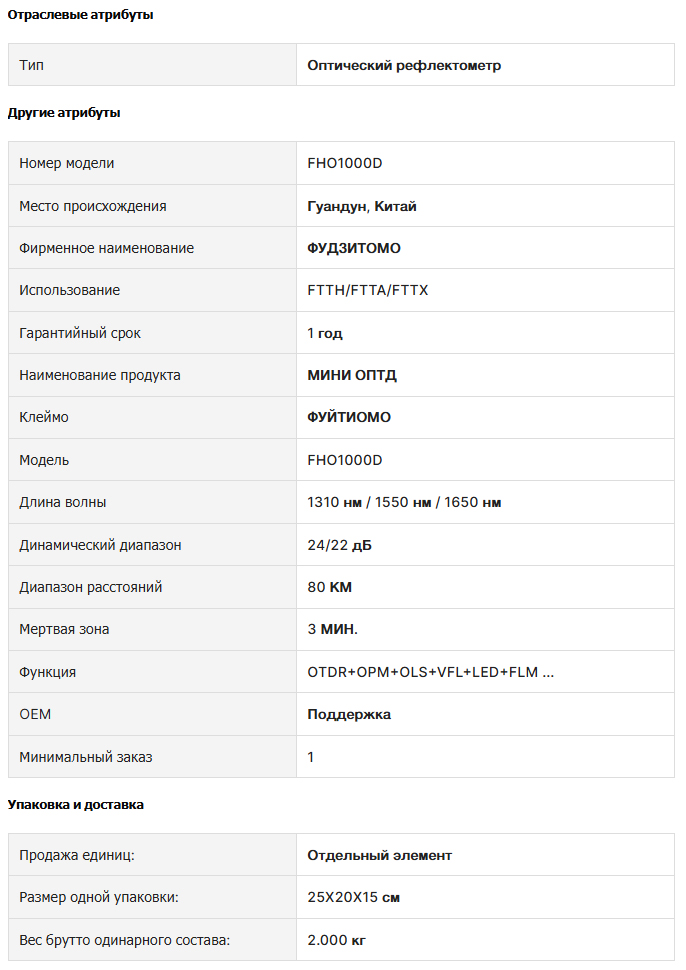Select the 'Номер модели' FHO1000D value
The image size is (686, 970).
tap(345, 163)
